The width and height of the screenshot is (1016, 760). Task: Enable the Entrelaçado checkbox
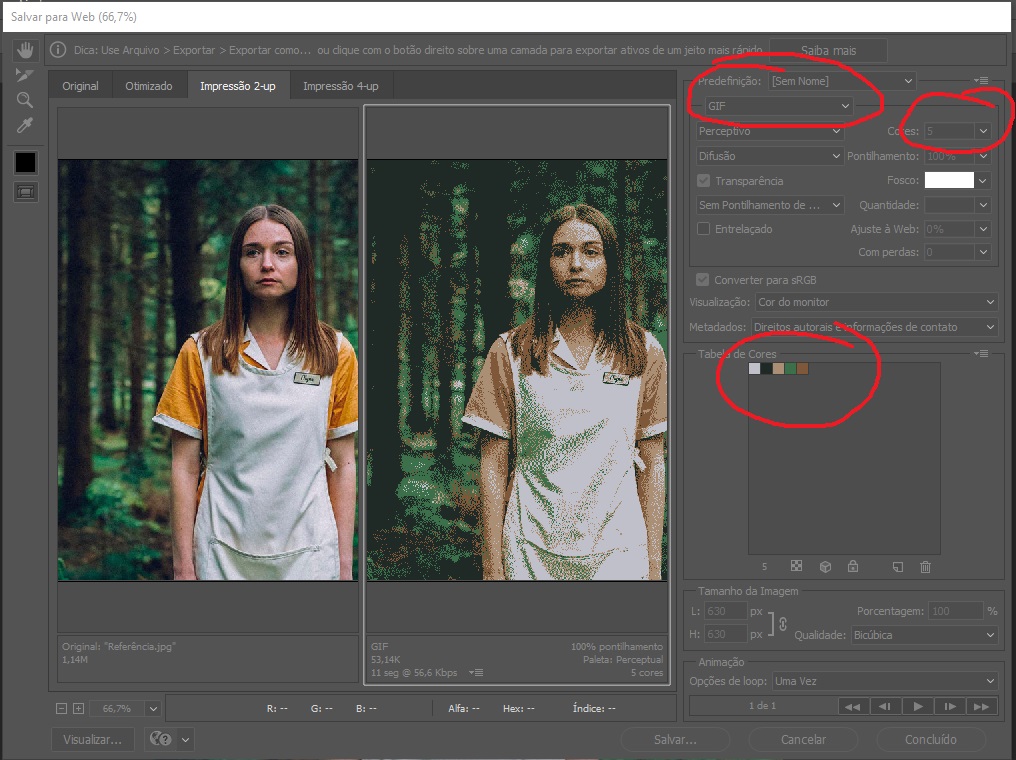point(704,229)
